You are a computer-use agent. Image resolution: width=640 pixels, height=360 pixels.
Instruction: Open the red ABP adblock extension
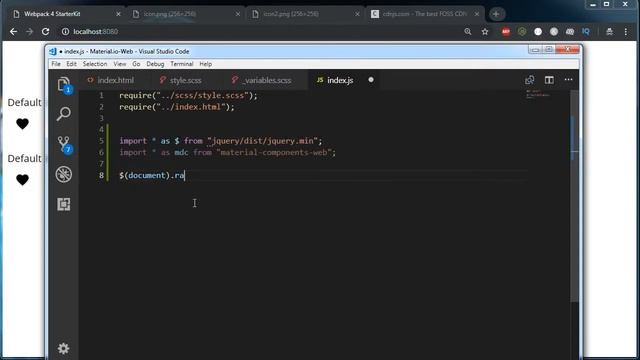click(506, 31)
